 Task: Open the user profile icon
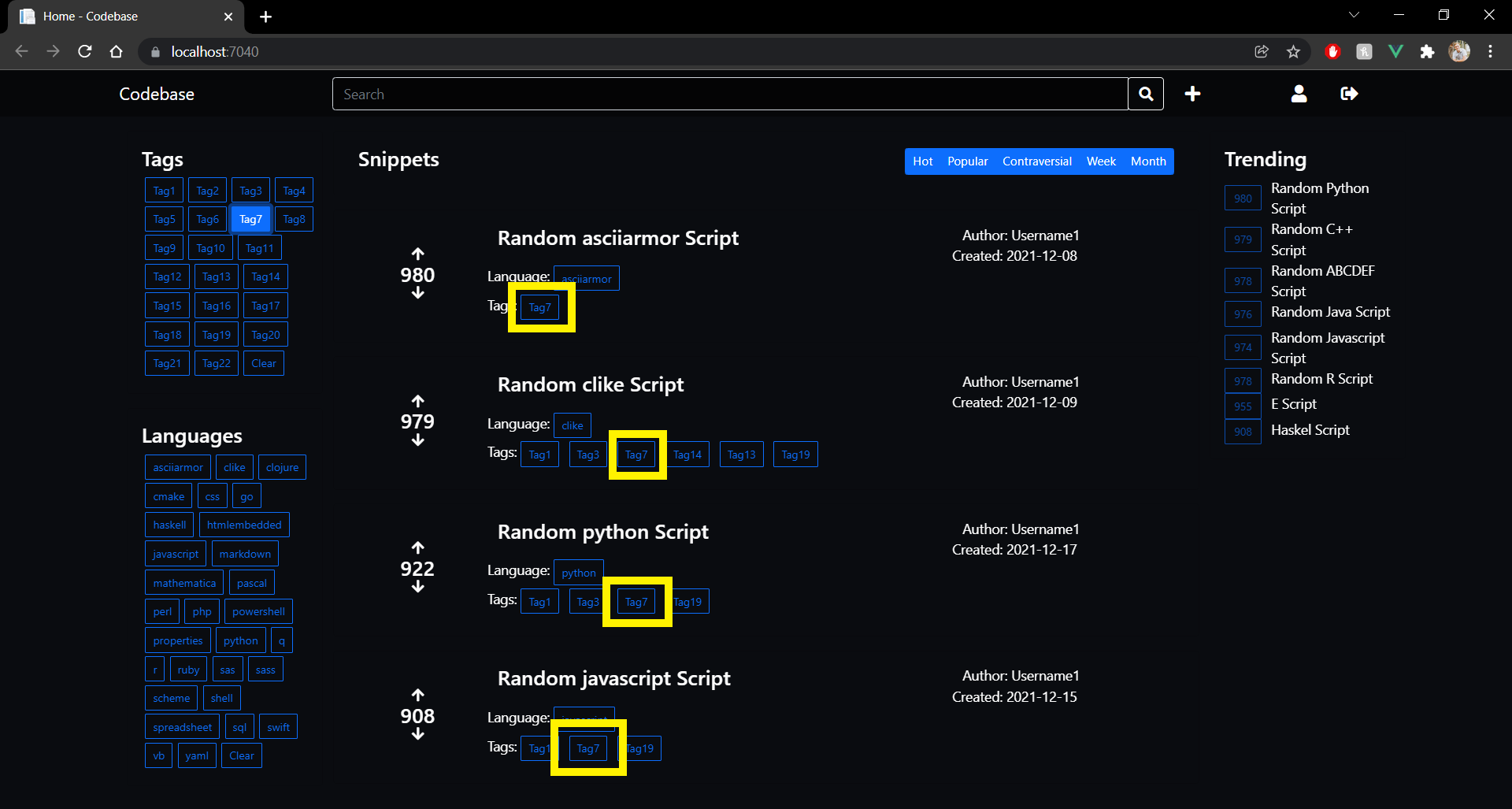(1299, 94)
